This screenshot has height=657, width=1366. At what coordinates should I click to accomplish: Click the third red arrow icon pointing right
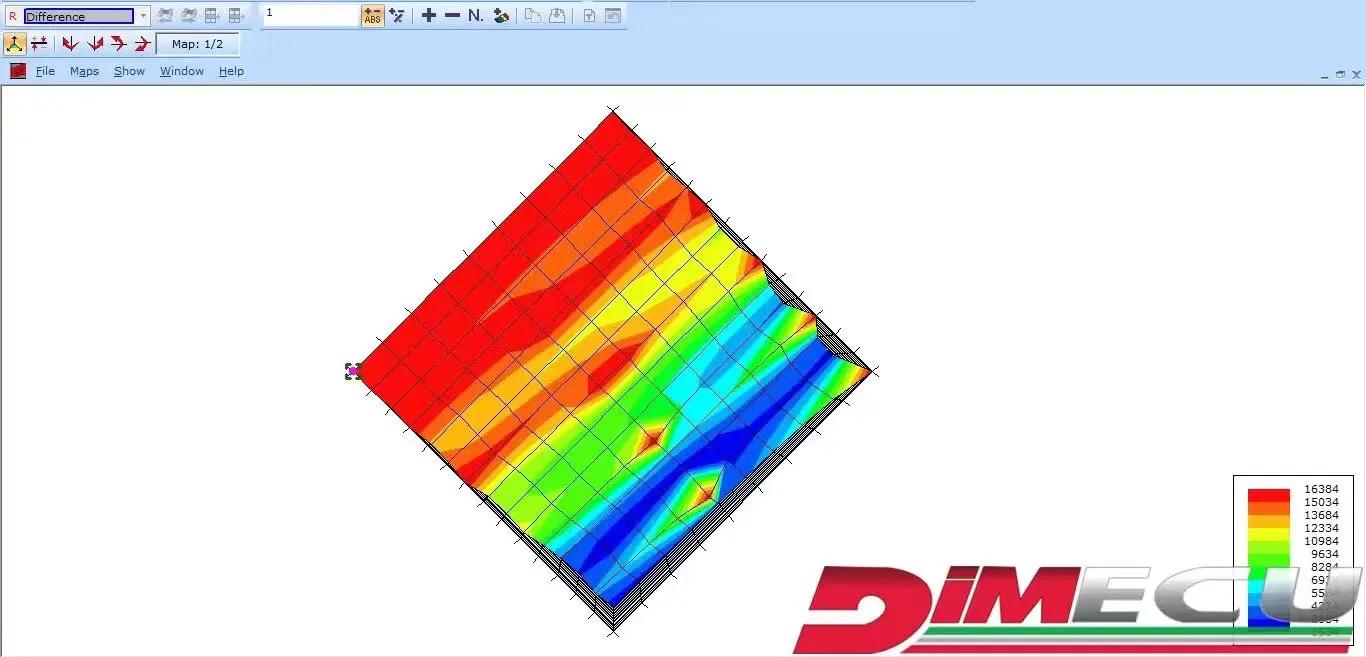[119, 44]
